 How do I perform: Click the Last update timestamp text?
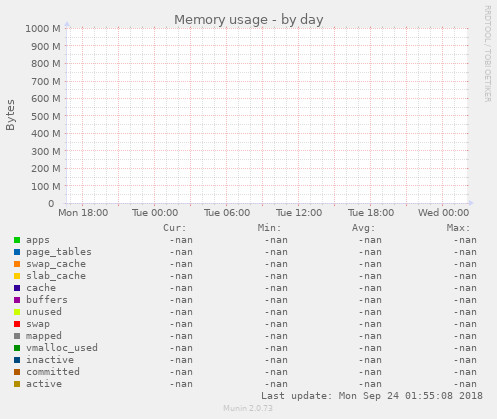point(372,396)
